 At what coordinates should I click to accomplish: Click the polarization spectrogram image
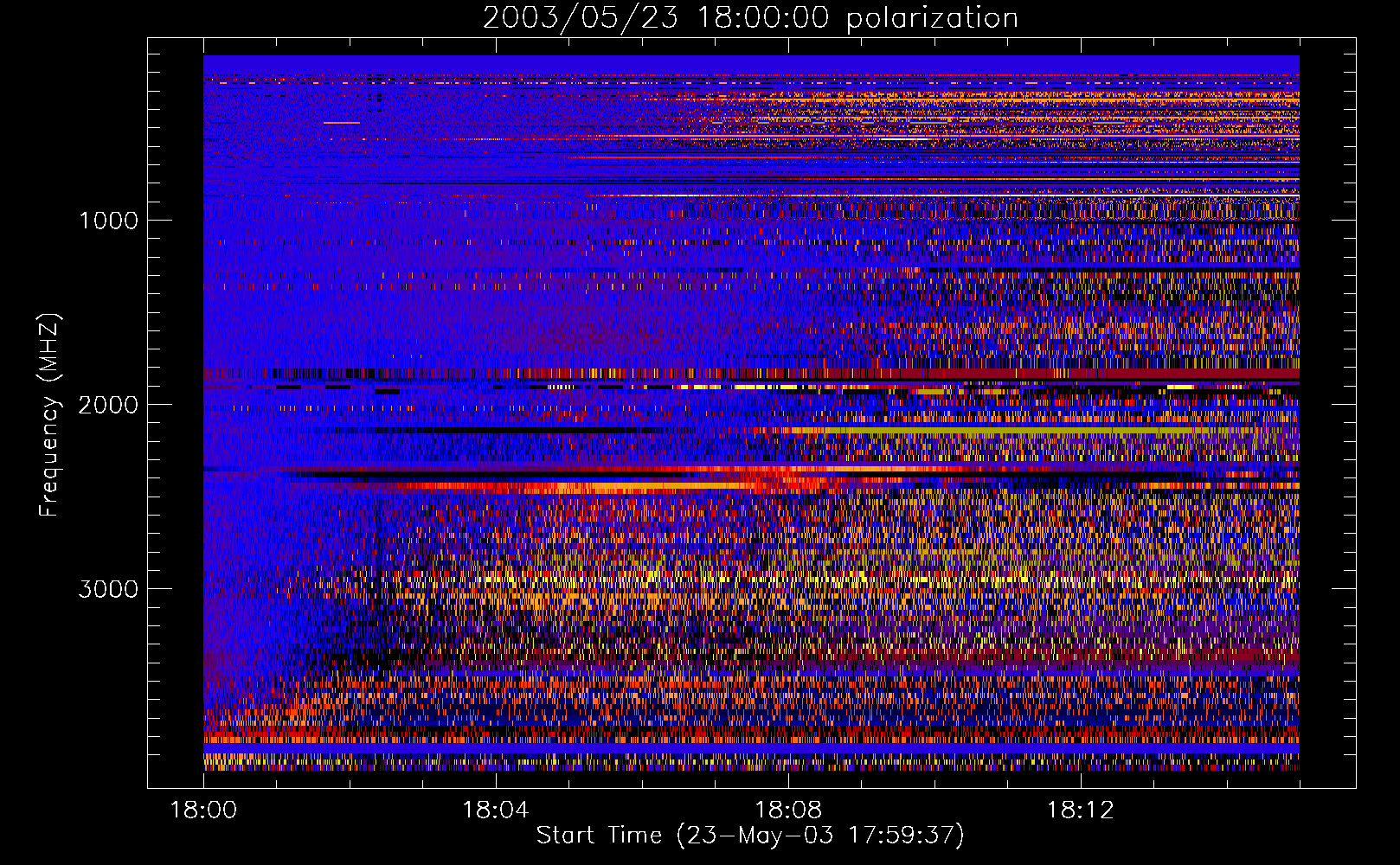pyautogui.click(x=751, y=413)
